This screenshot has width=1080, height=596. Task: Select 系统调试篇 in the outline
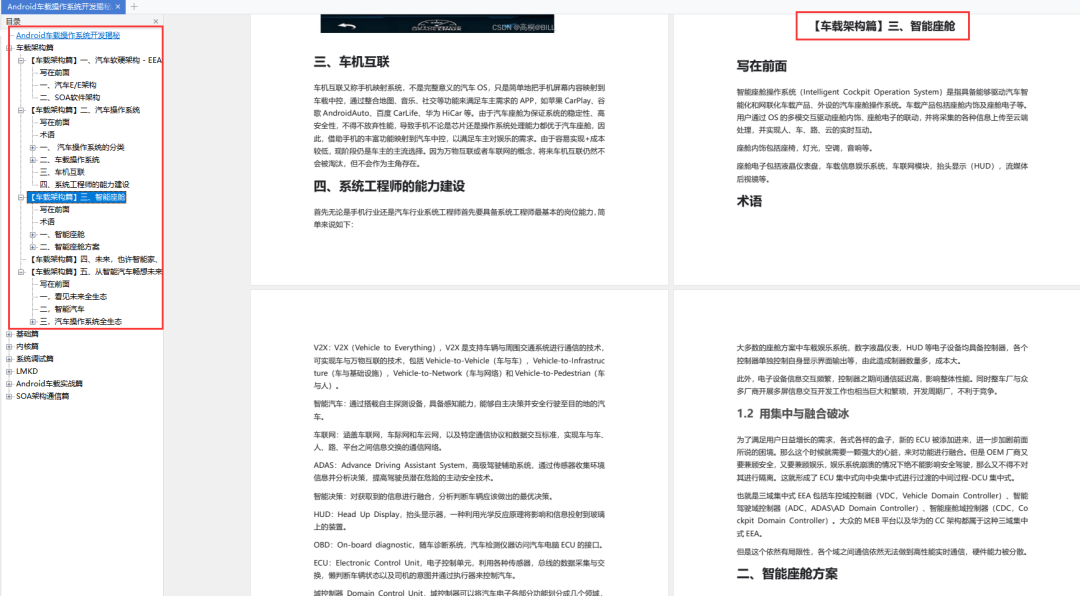pyautogui.click(x=35, y=359)
